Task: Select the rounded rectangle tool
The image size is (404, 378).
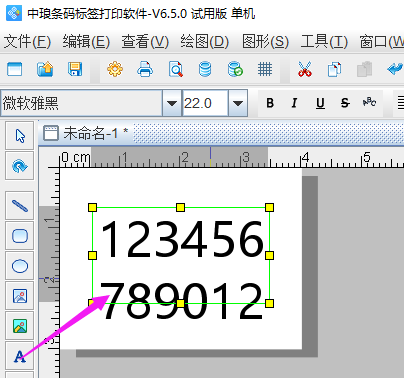Action: 20,236
